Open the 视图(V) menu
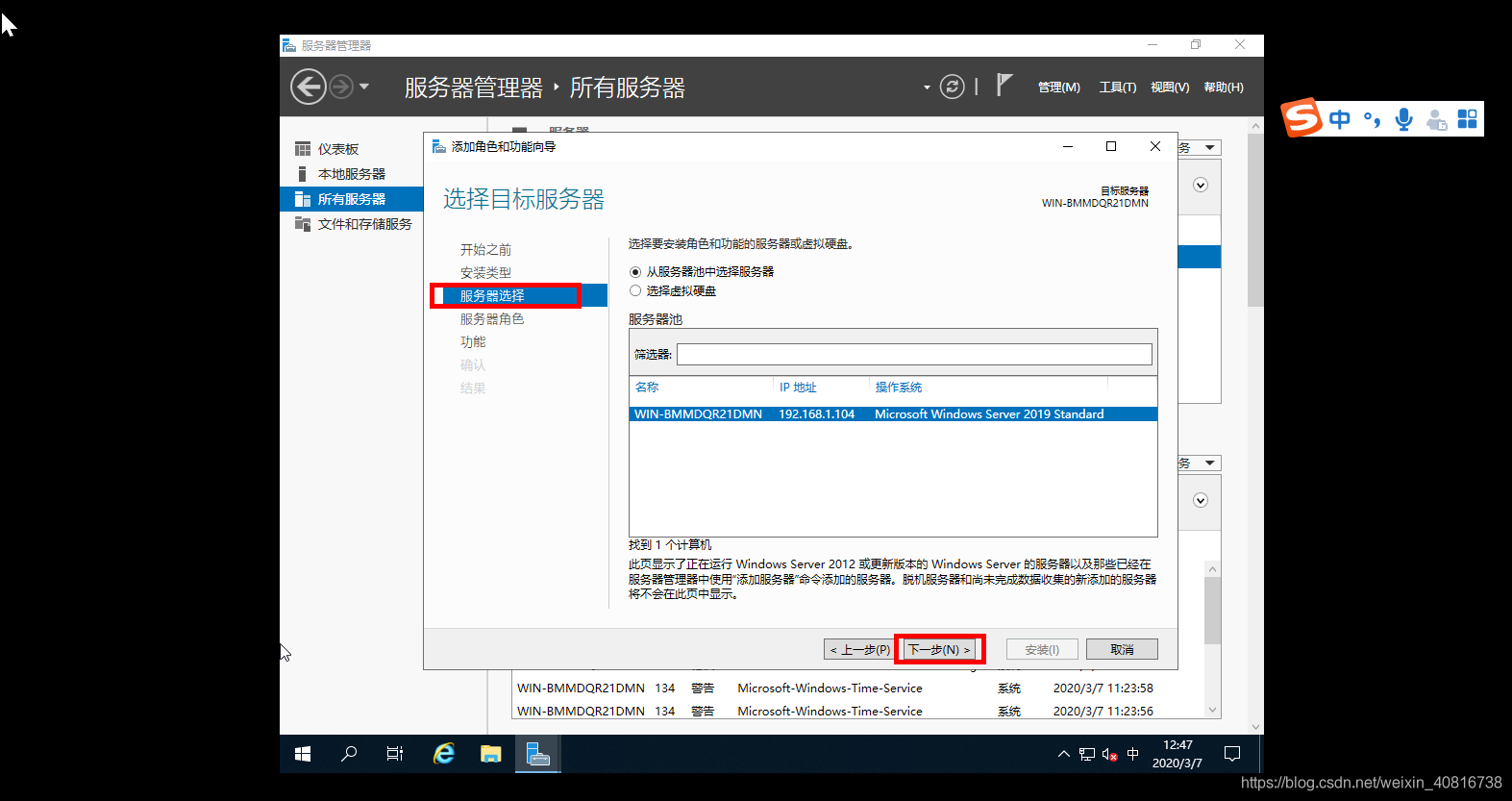Screen dimensions: 1512x801 [x=1170, y=88]
